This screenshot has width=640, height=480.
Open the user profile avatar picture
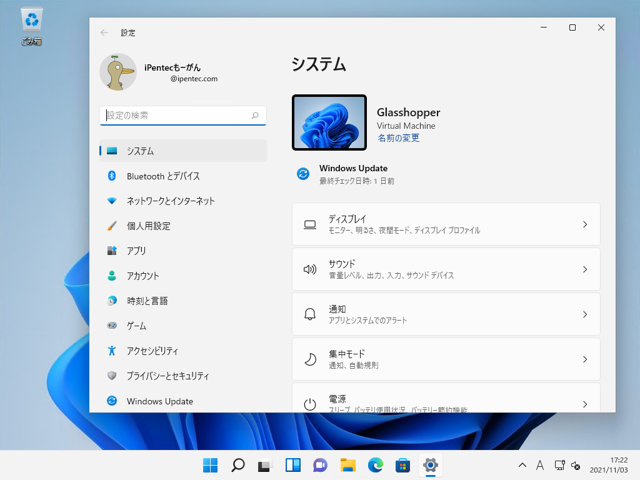click(118, 72)
